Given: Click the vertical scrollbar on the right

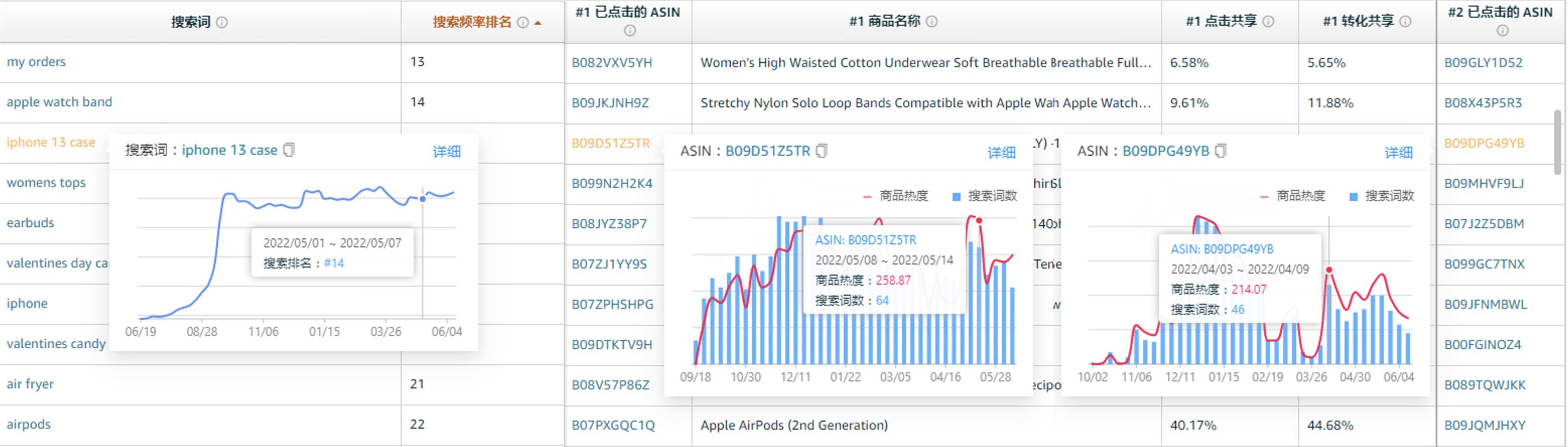Looking at the screenshot, I should coord(1559,141).
